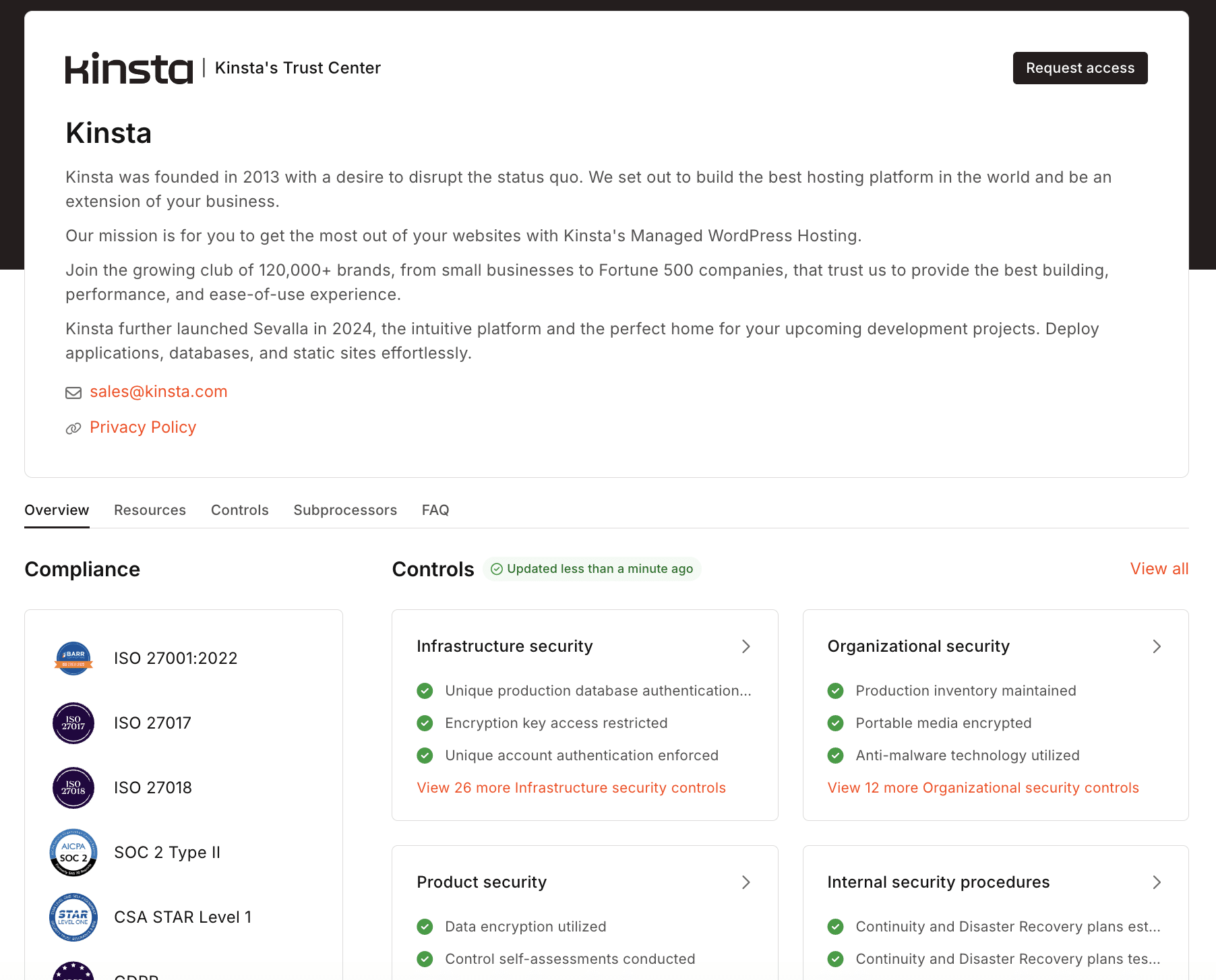Image resolution: width=1216 pixels, height=980 pixels.
Task: Expand Organizational security with its chevron
Action: click(1157, 646)
